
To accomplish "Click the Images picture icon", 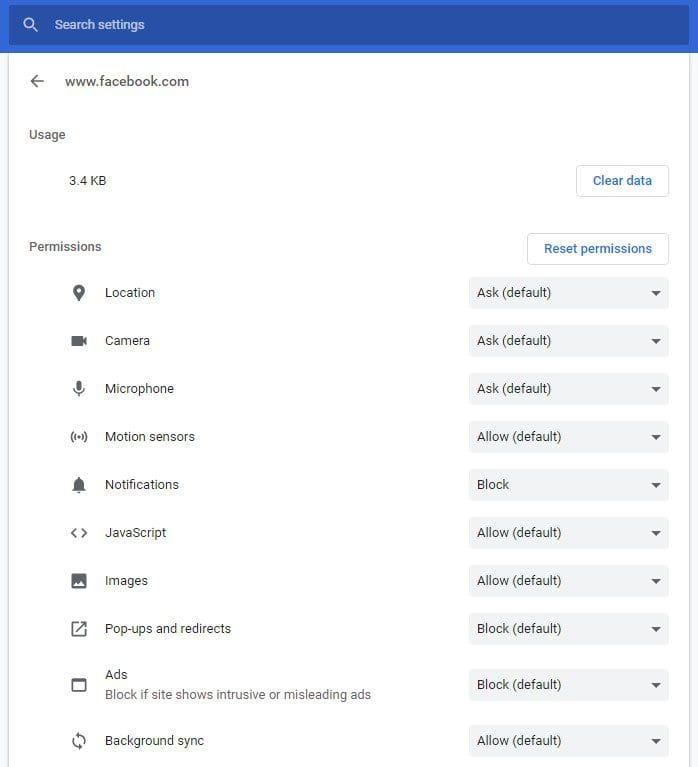I will [79, 581].
